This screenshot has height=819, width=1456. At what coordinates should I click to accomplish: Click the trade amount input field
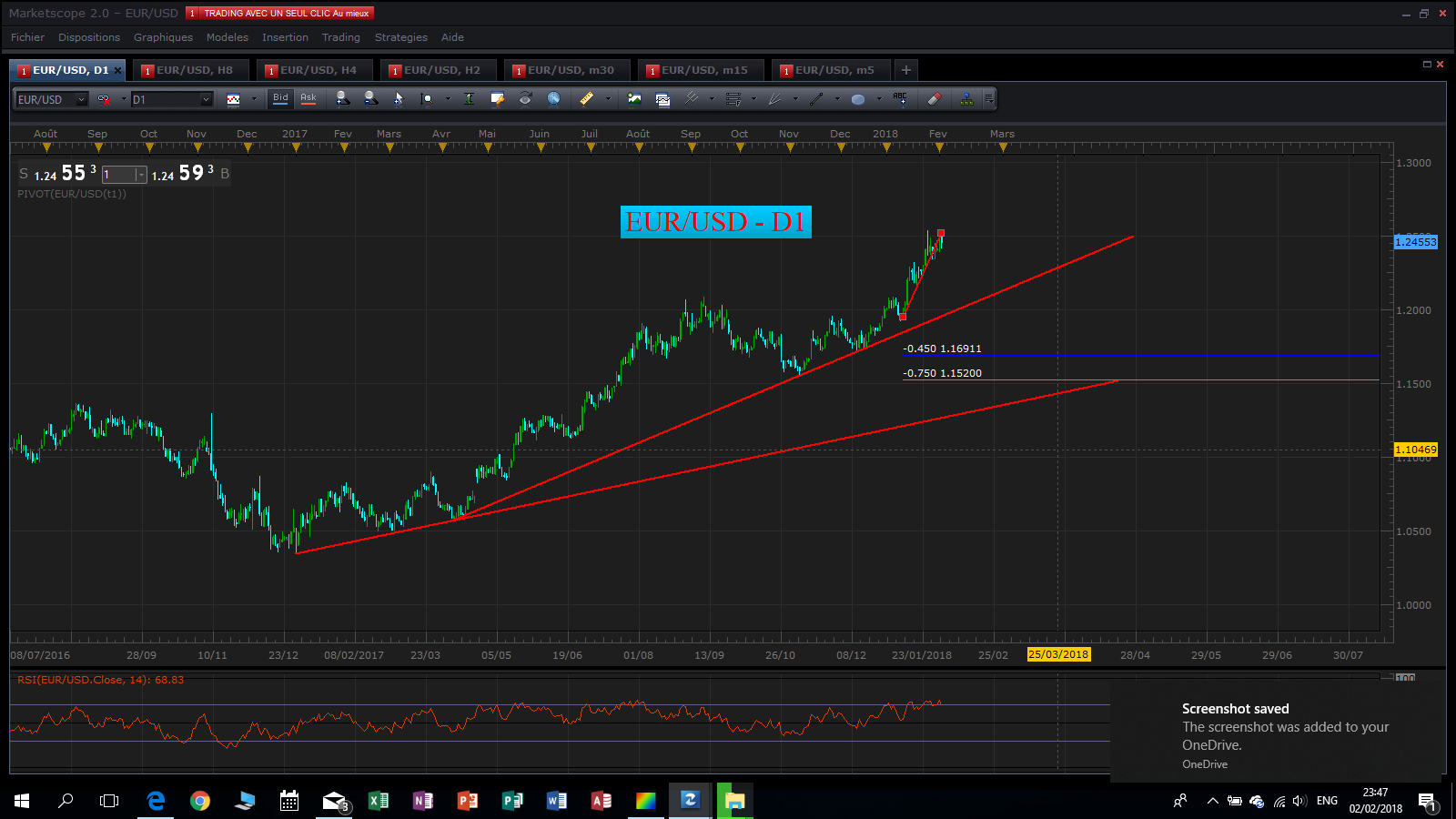click(119, 175)
